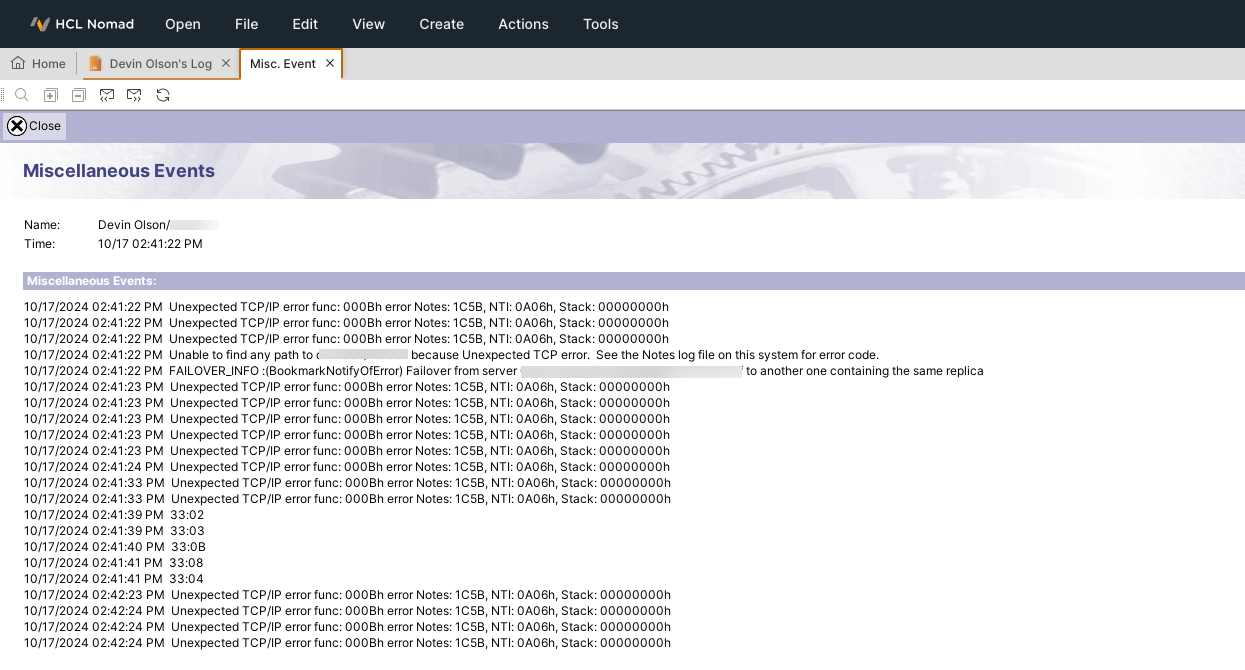Click the toolbar drag handle grip
Viewport: 1245px width, 670px height.
pos(3,95)
